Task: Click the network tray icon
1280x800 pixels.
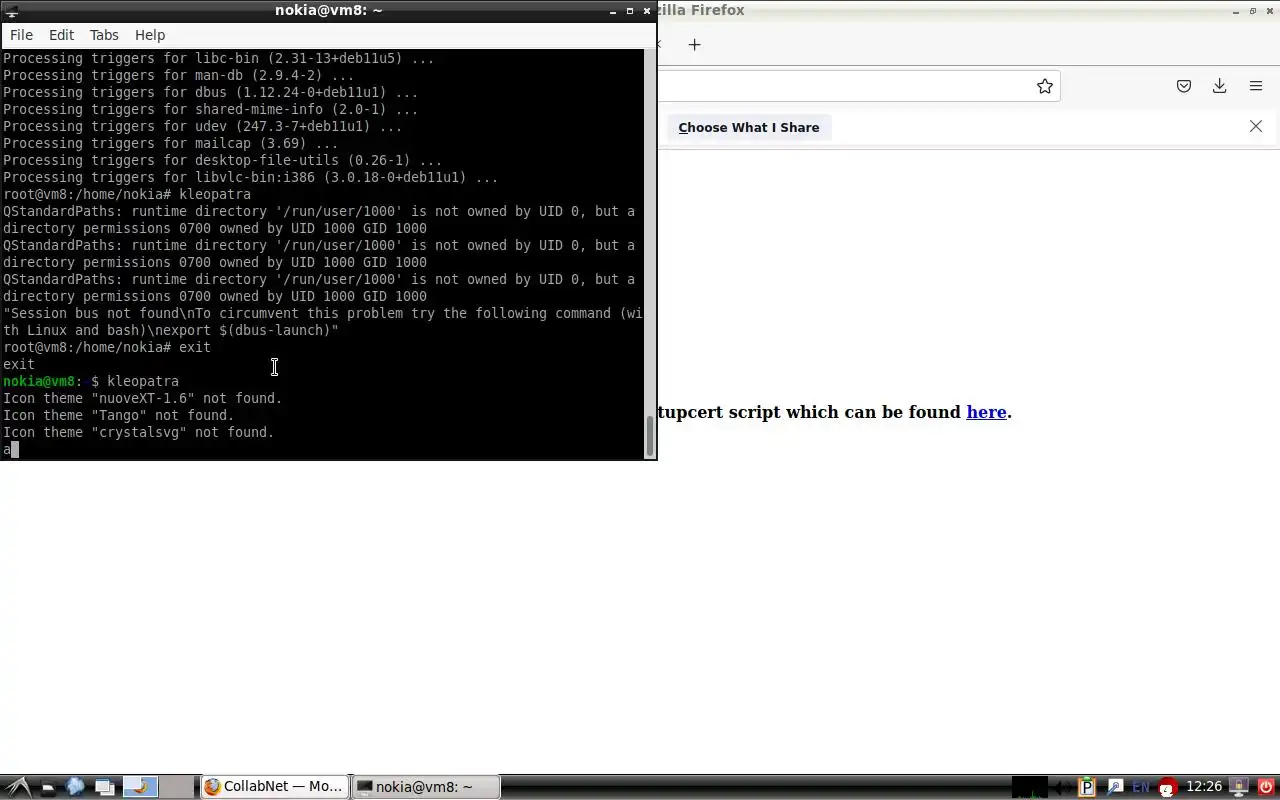Action: click(x=1115, y=787)
